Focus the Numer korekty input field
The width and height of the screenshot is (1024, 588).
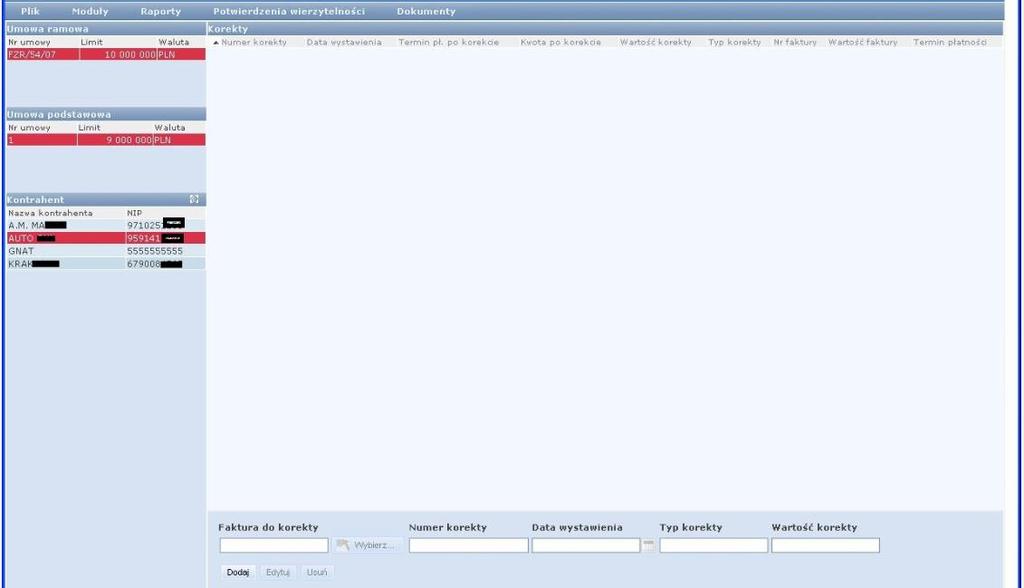click(x=468, y=545)
